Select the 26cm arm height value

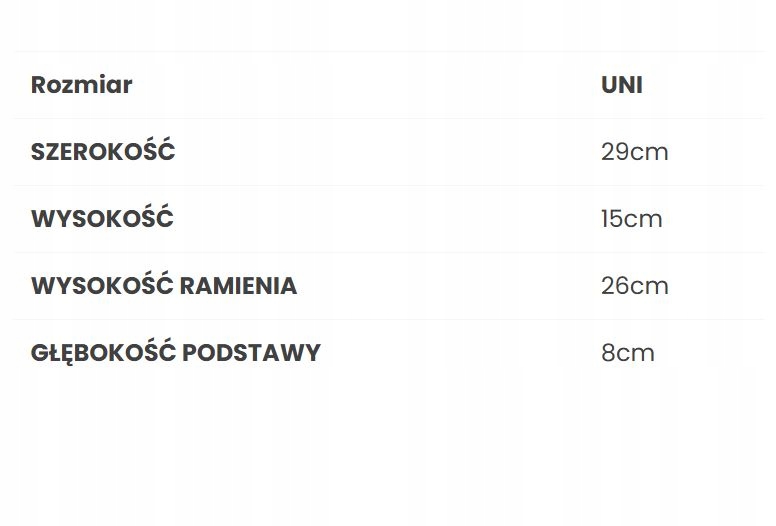[634, 286]
